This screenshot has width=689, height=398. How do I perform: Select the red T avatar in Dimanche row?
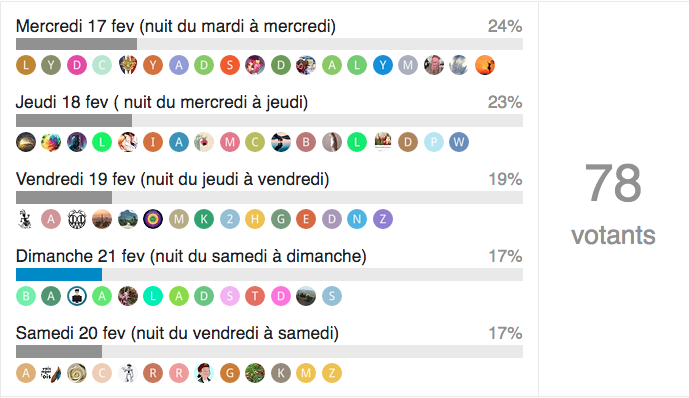255,296
